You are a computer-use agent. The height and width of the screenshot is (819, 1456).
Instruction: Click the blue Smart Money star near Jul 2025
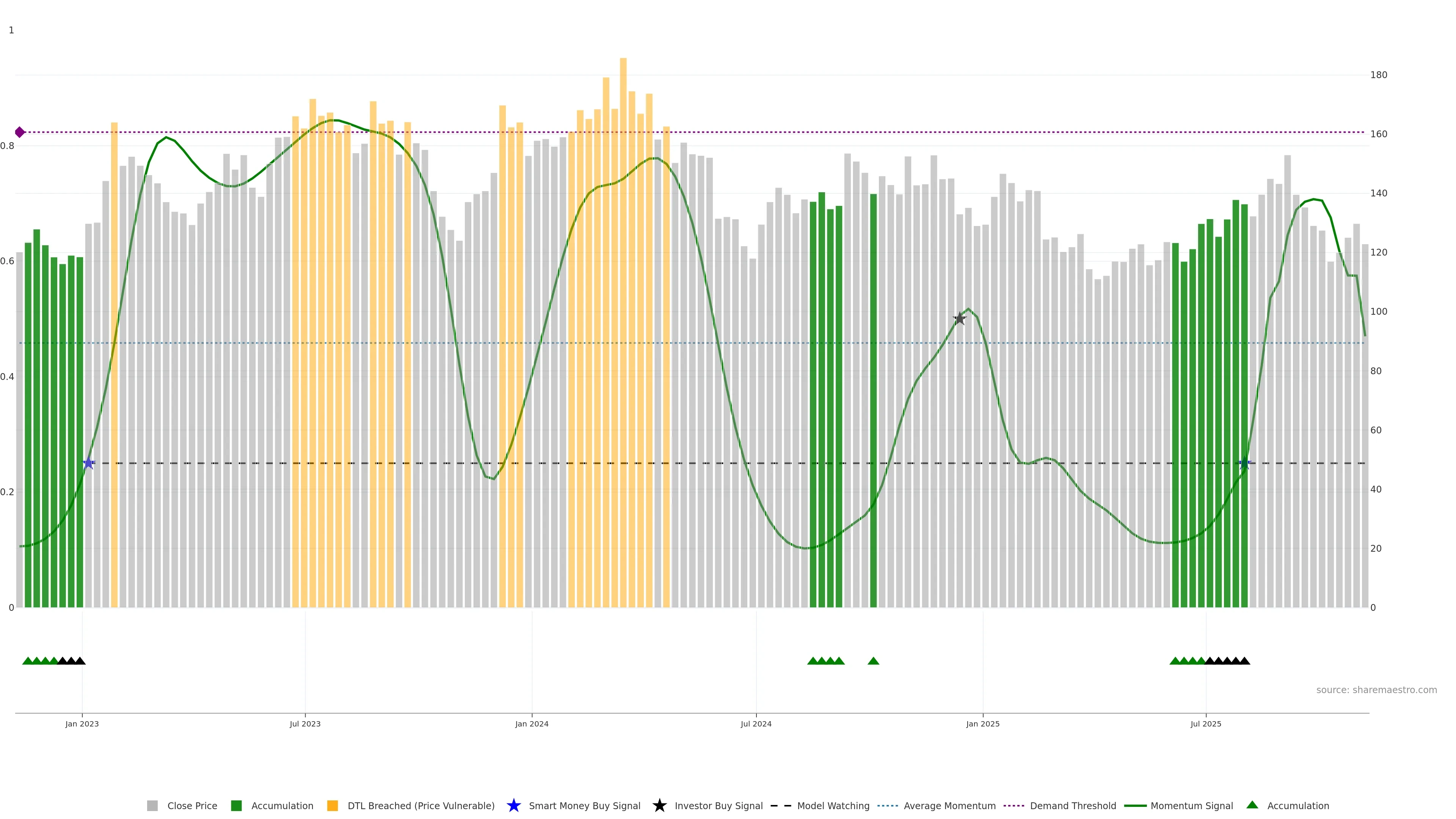(x=1244, y=463)
